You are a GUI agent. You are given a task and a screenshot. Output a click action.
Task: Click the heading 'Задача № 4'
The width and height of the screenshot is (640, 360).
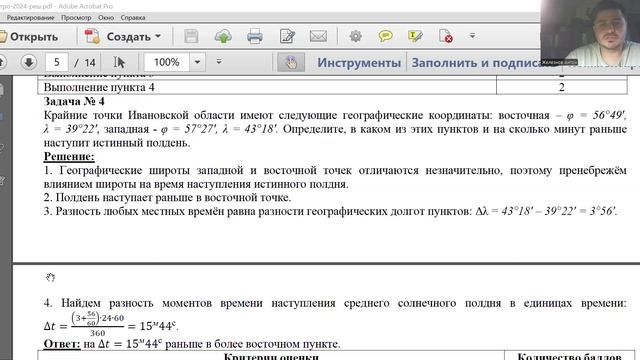pyautogui.click(x=74, y=101)
